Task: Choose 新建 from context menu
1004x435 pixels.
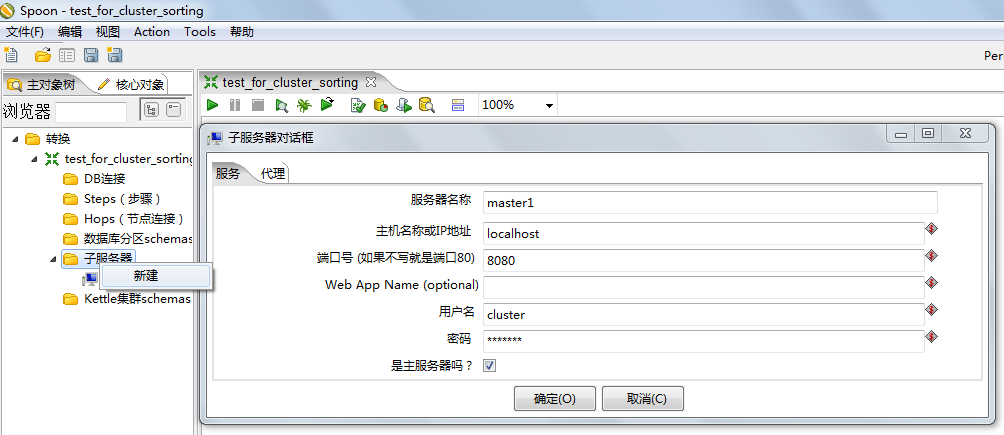Action: [x=156, y=276]
